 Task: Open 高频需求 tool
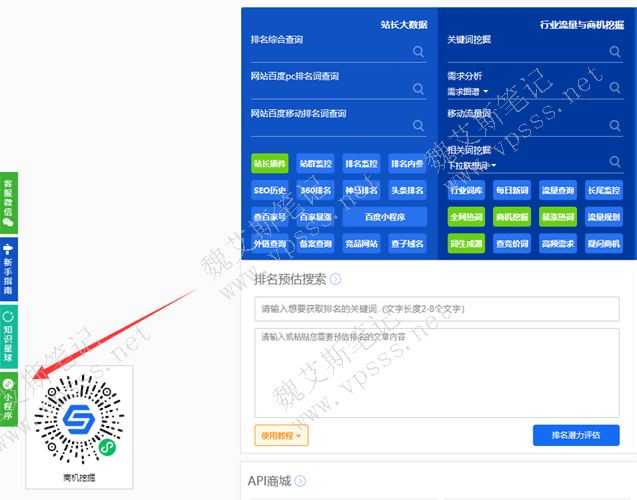coord(558,244)
